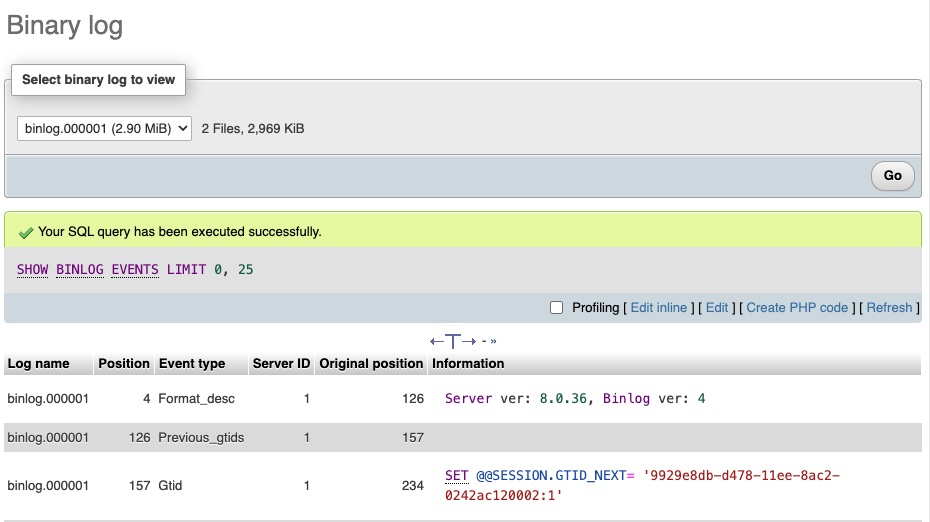Click the Event type column header
The width and height of the screenshot is (930, 522).
192,364
